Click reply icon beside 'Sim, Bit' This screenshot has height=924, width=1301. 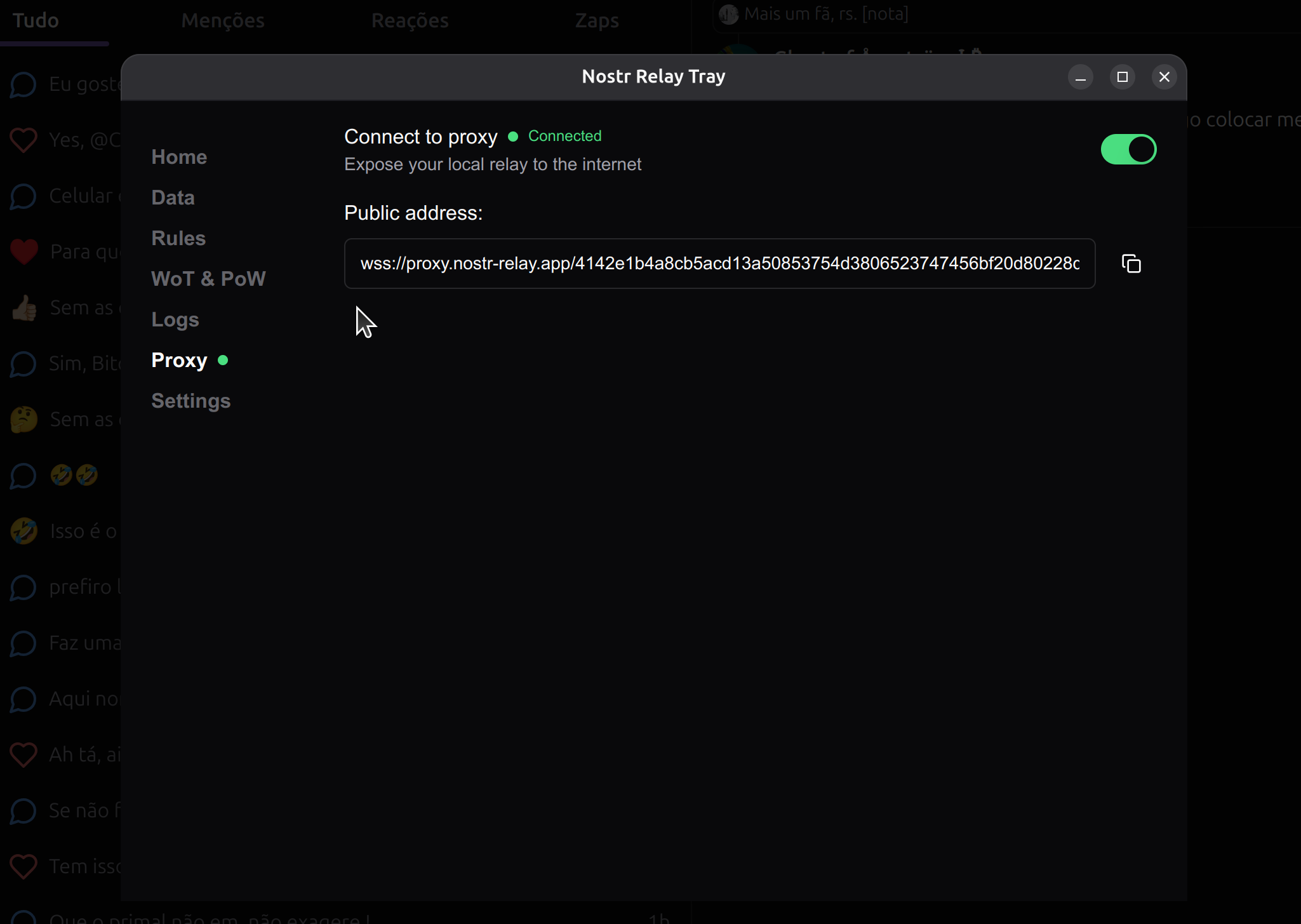tap(23, 364)
